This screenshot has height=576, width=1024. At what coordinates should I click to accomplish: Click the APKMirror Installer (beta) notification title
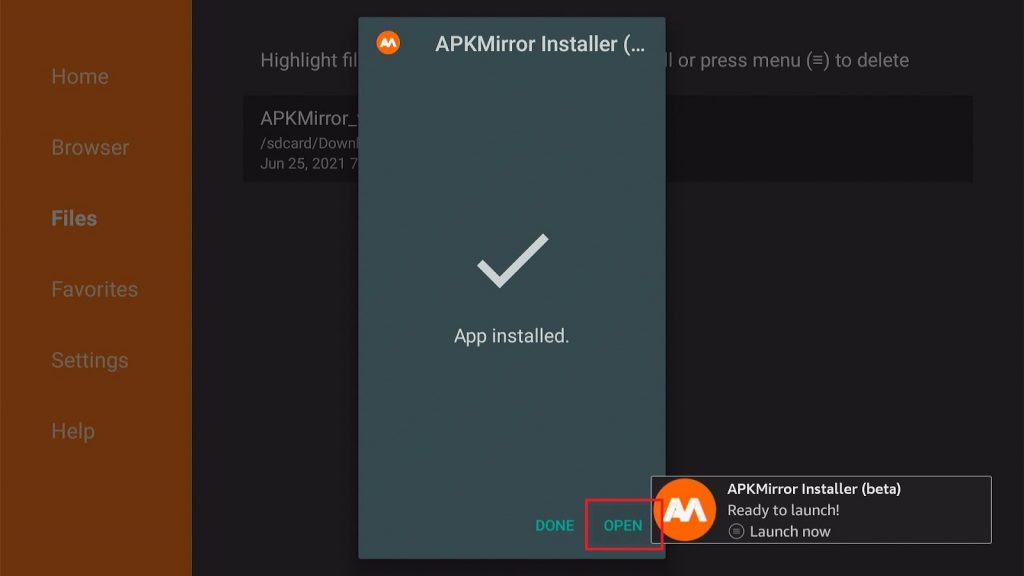(x=814, y=488)
